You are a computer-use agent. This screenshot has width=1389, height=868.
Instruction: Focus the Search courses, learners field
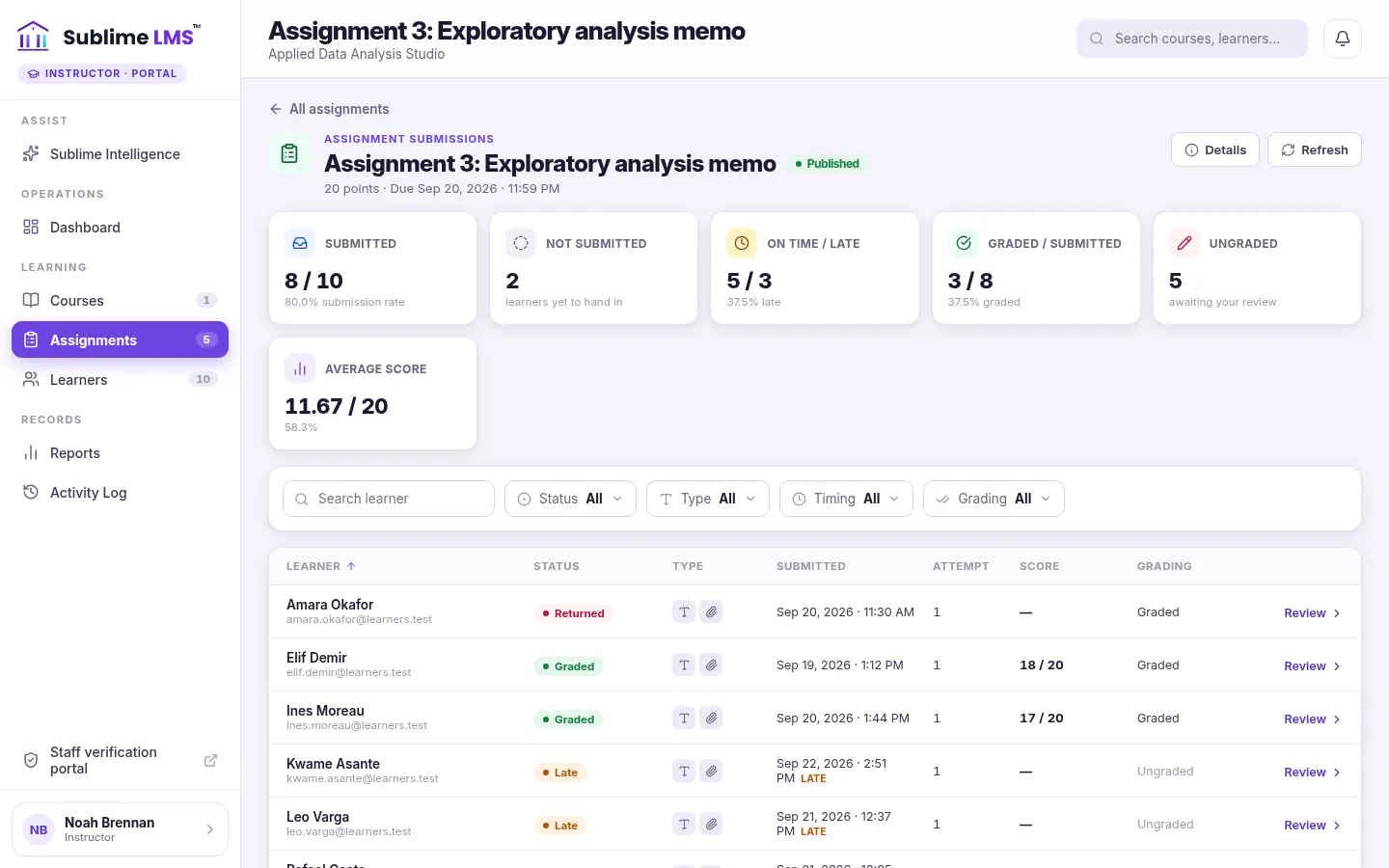click(1191, 39)
